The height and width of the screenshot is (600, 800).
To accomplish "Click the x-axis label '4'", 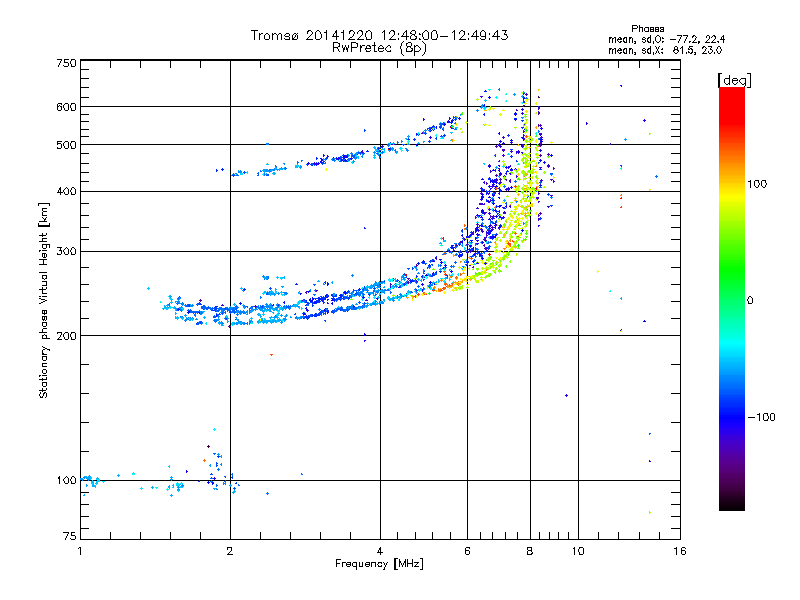I will point(380,551).
